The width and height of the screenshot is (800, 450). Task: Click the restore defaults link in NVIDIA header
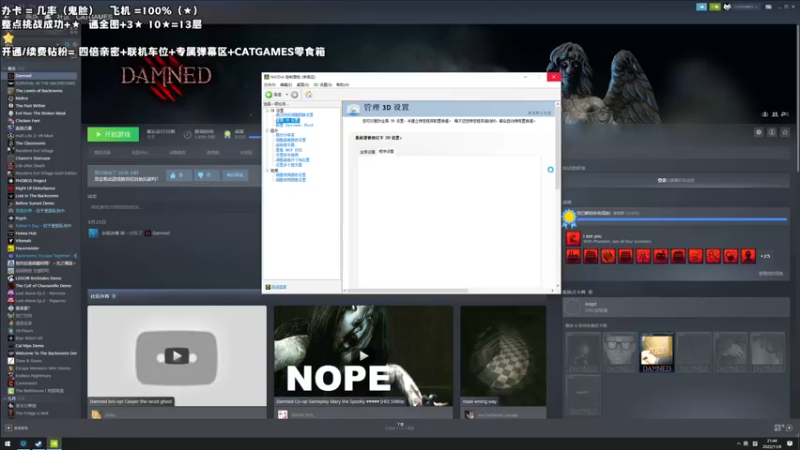coord(539,113)
